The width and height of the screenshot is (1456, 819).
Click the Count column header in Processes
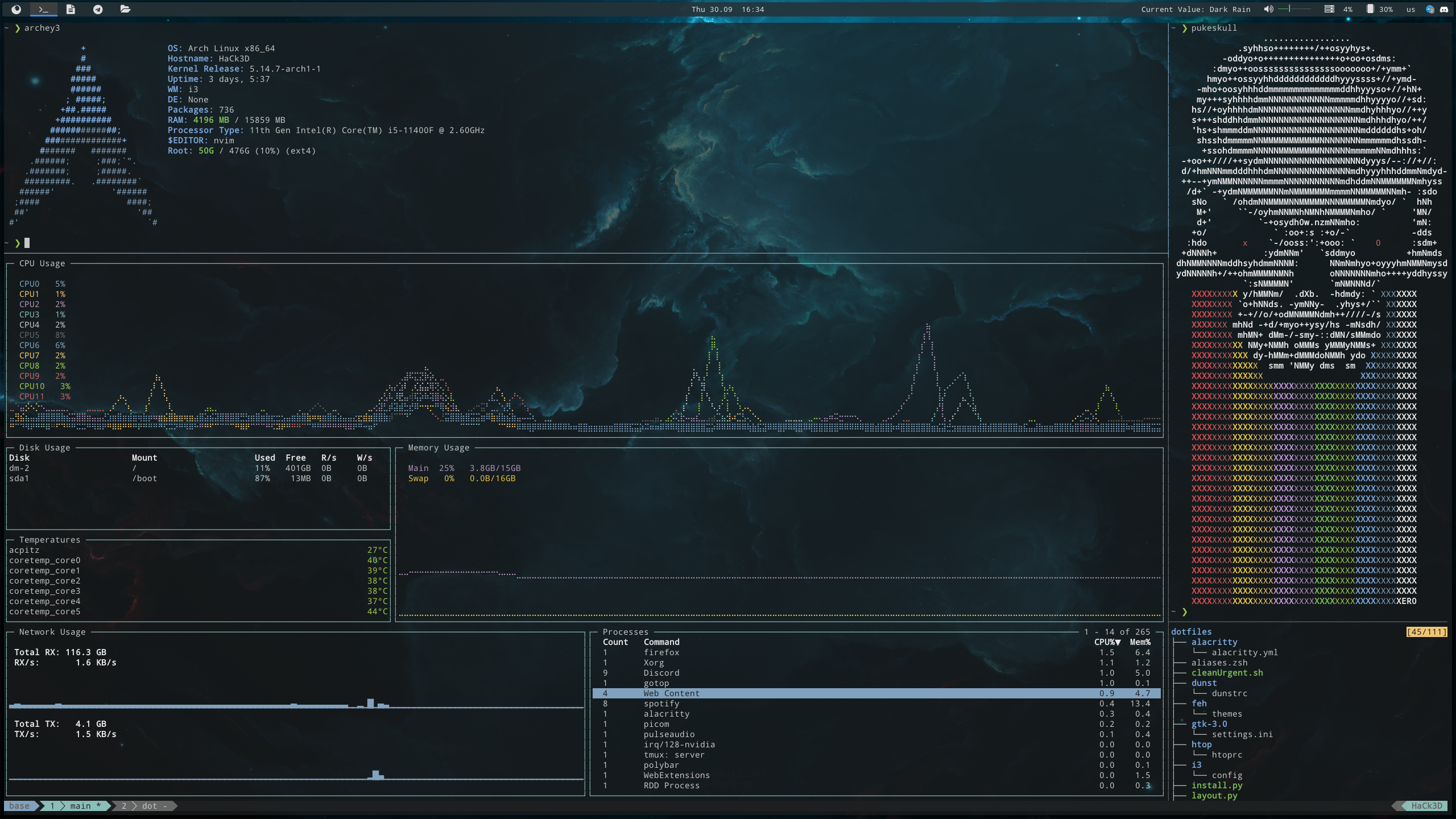coord(615,642)
